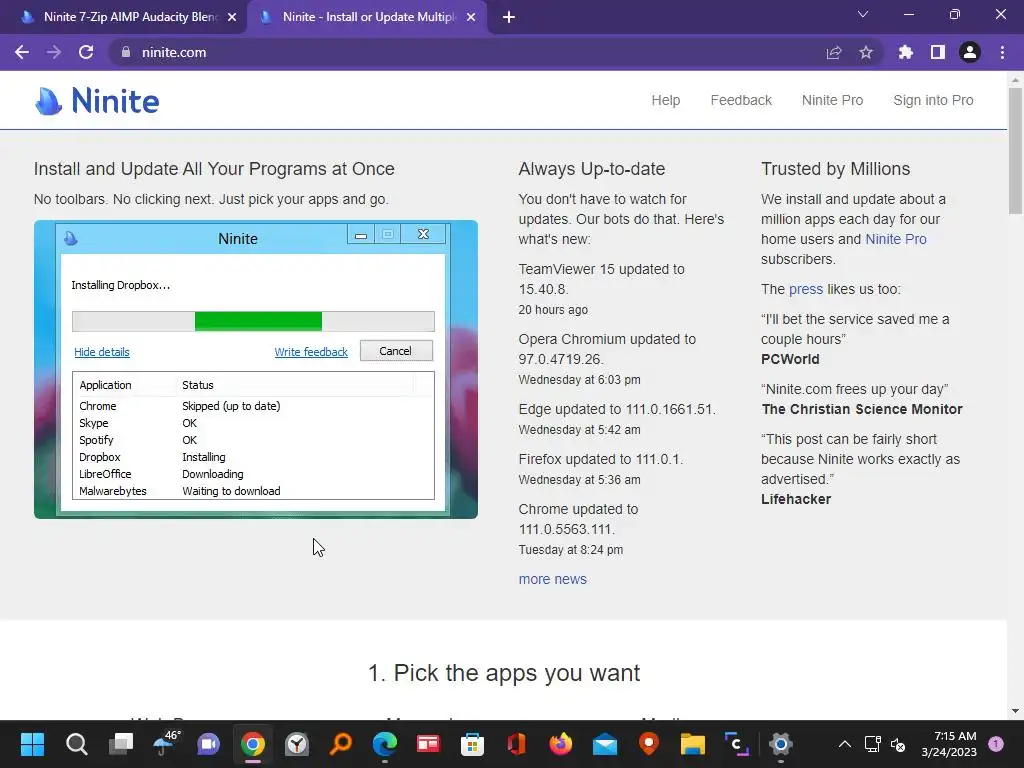Close the Ninite 7-Zip AIMP tab
The height and width of the screenshot is (768, 1024).
tap(232, 17)
